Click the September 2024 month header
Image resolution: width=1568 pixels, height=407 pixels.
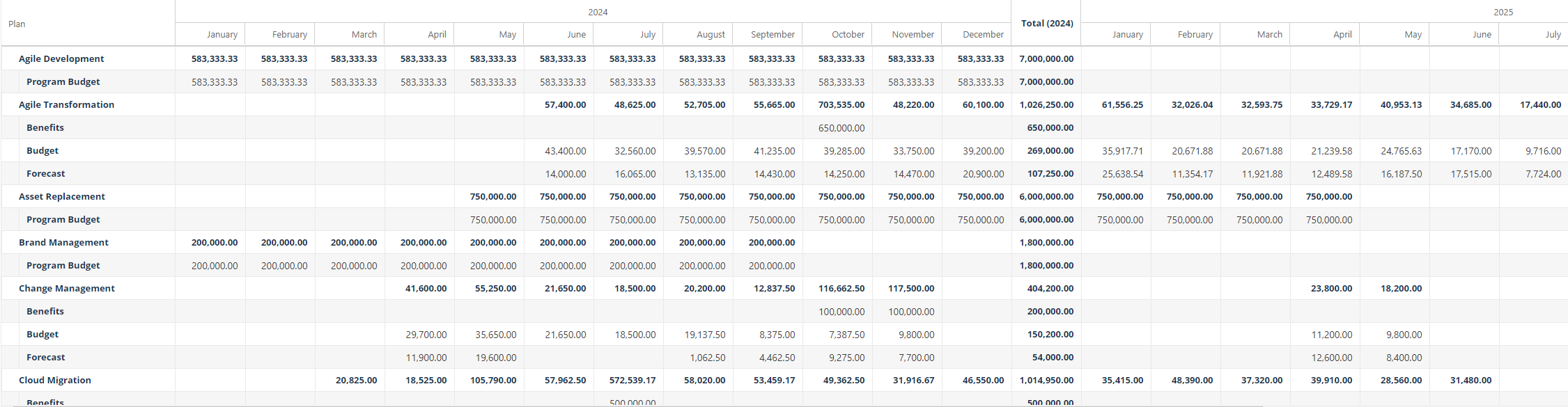[x=773, y=34]
